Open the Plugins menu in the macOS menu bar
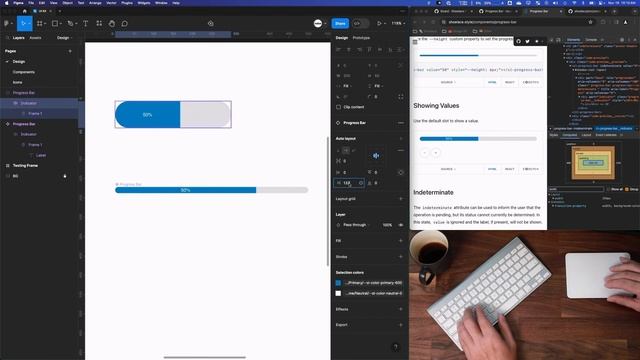 (127, 3)
